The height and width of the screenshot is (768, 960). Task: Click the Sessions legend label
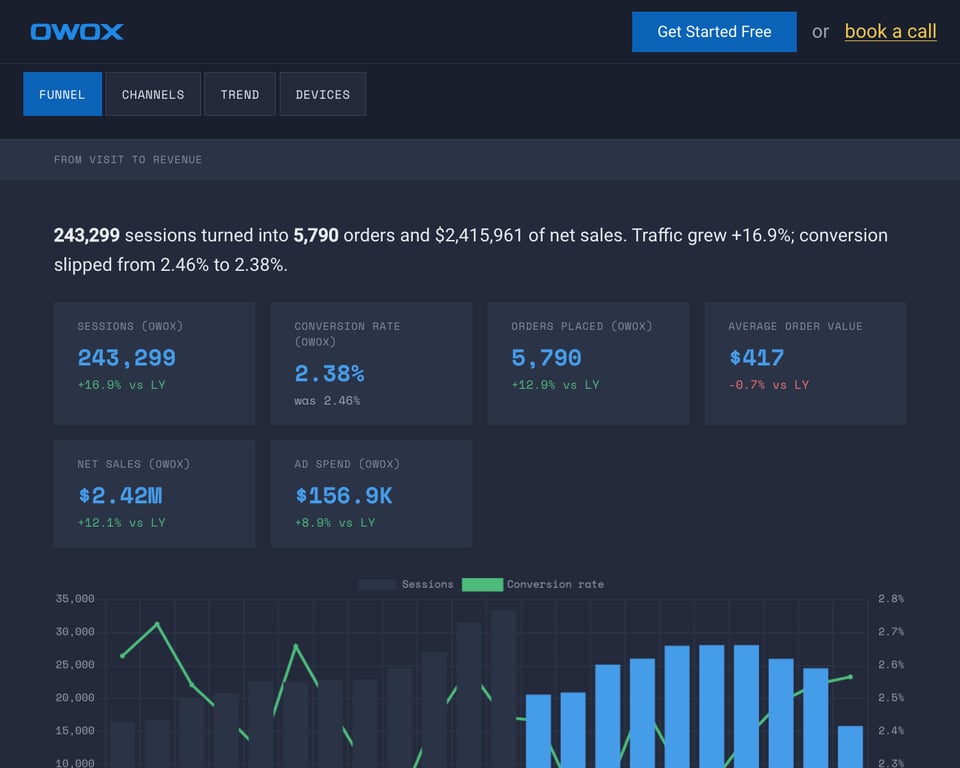[x=427, y=584]
